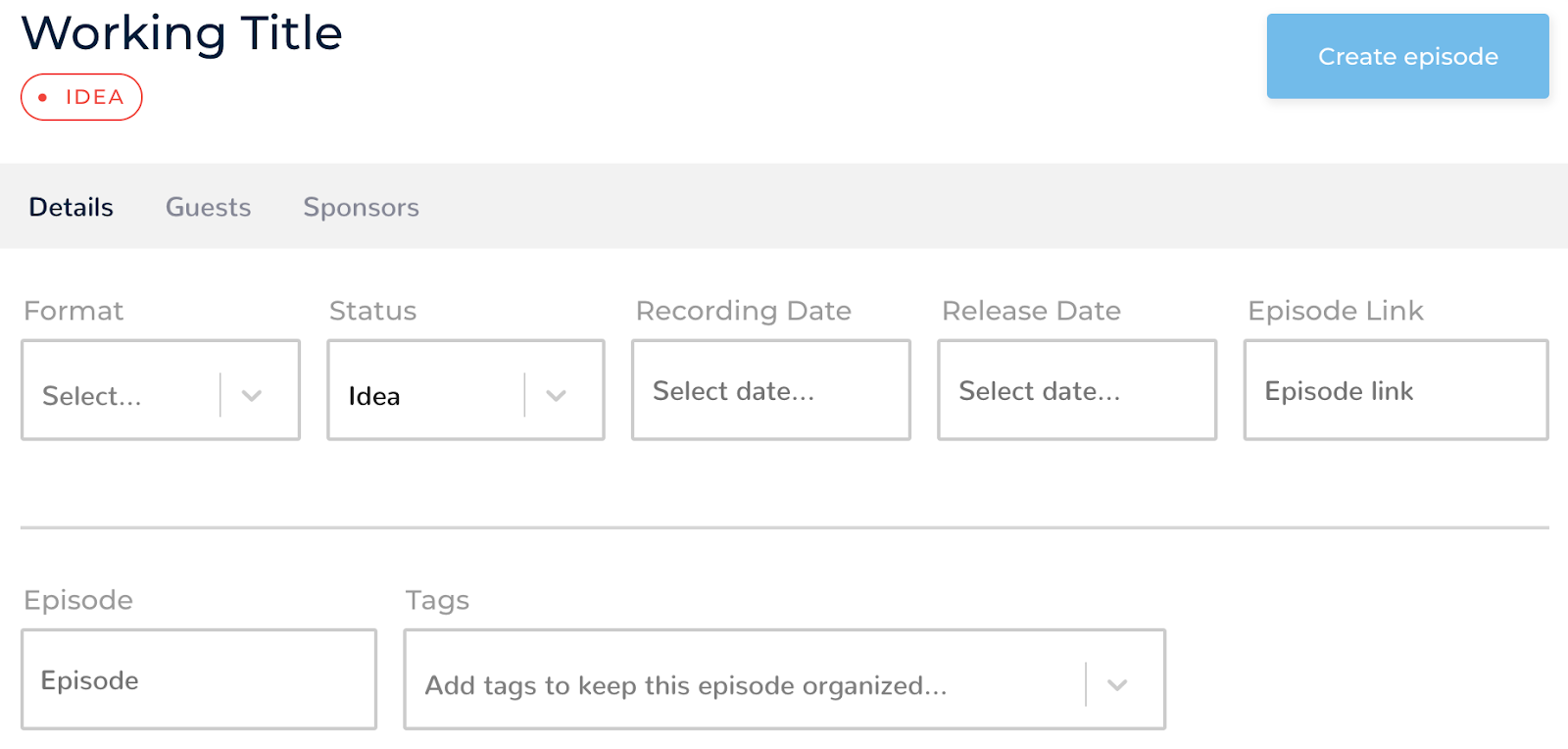
Task: Click the red IDEA status badge
Action: click(81, 97)
